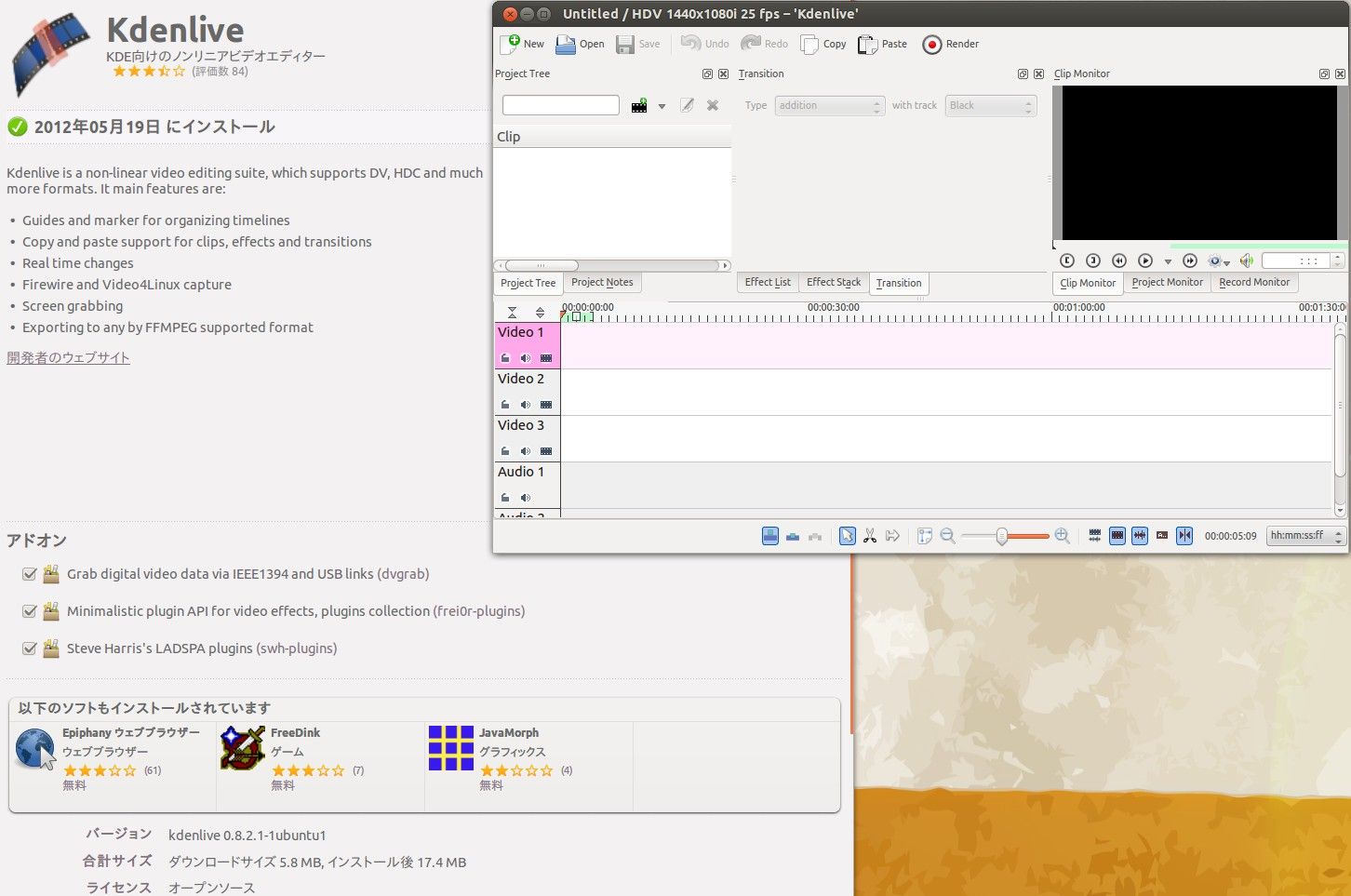Click the Redo toolbar button
Viewport: 1351px width, 896px height.
point(764,44)
